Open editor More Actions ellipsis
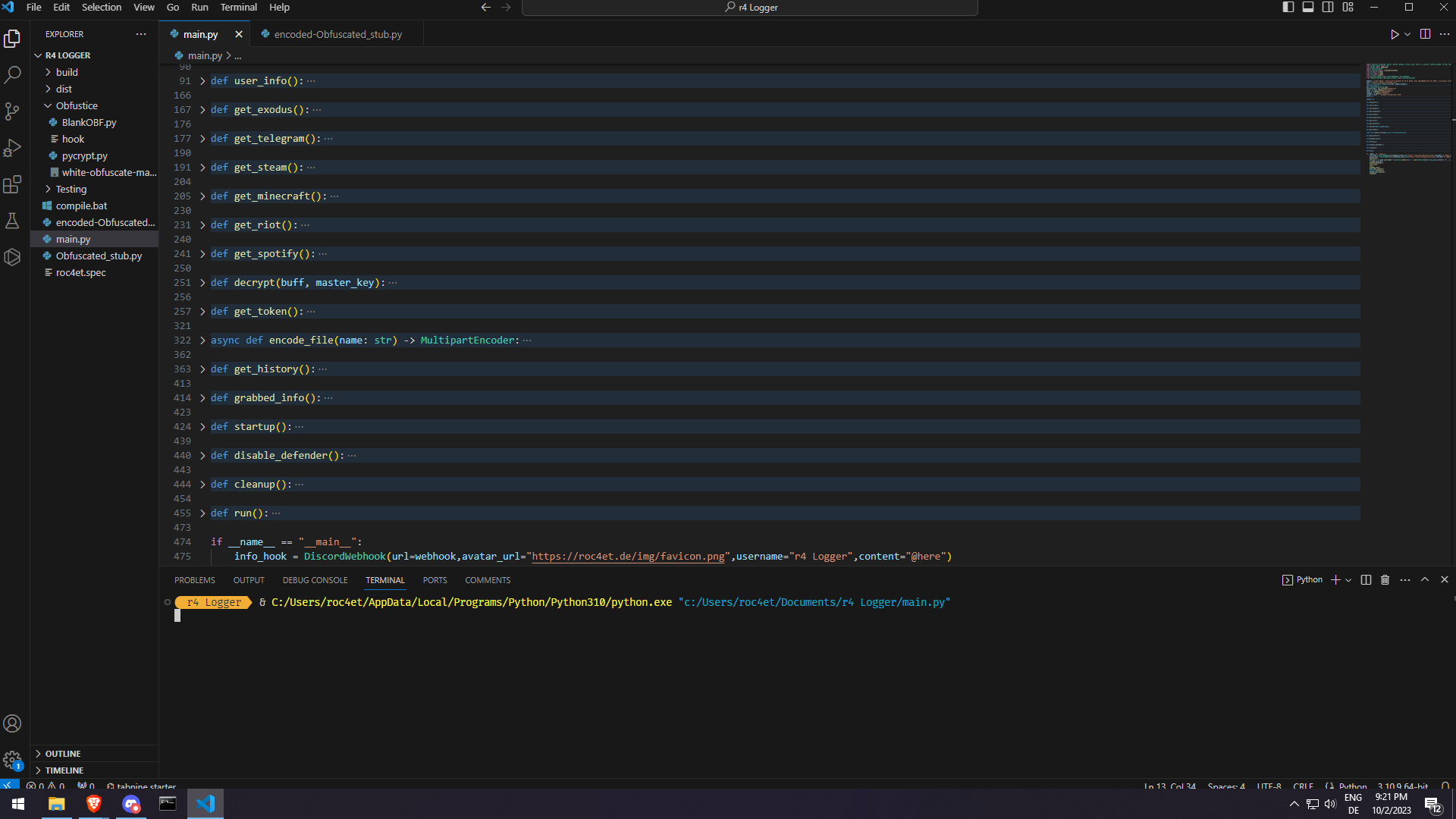The height and width of the screenshot is (819, 1456). click(x=1445, y=34)
